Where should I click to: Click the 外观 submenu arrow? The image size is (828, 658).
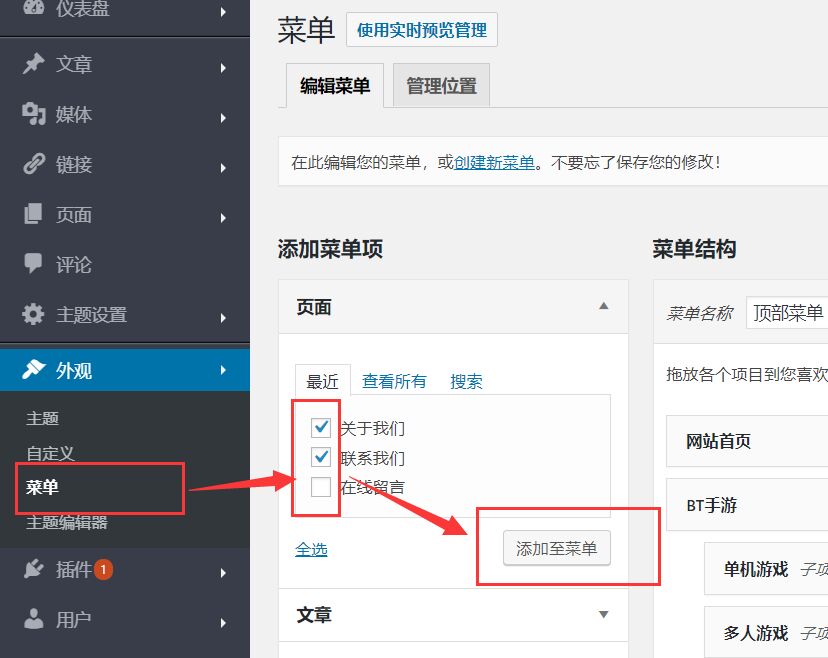point(223,370)
